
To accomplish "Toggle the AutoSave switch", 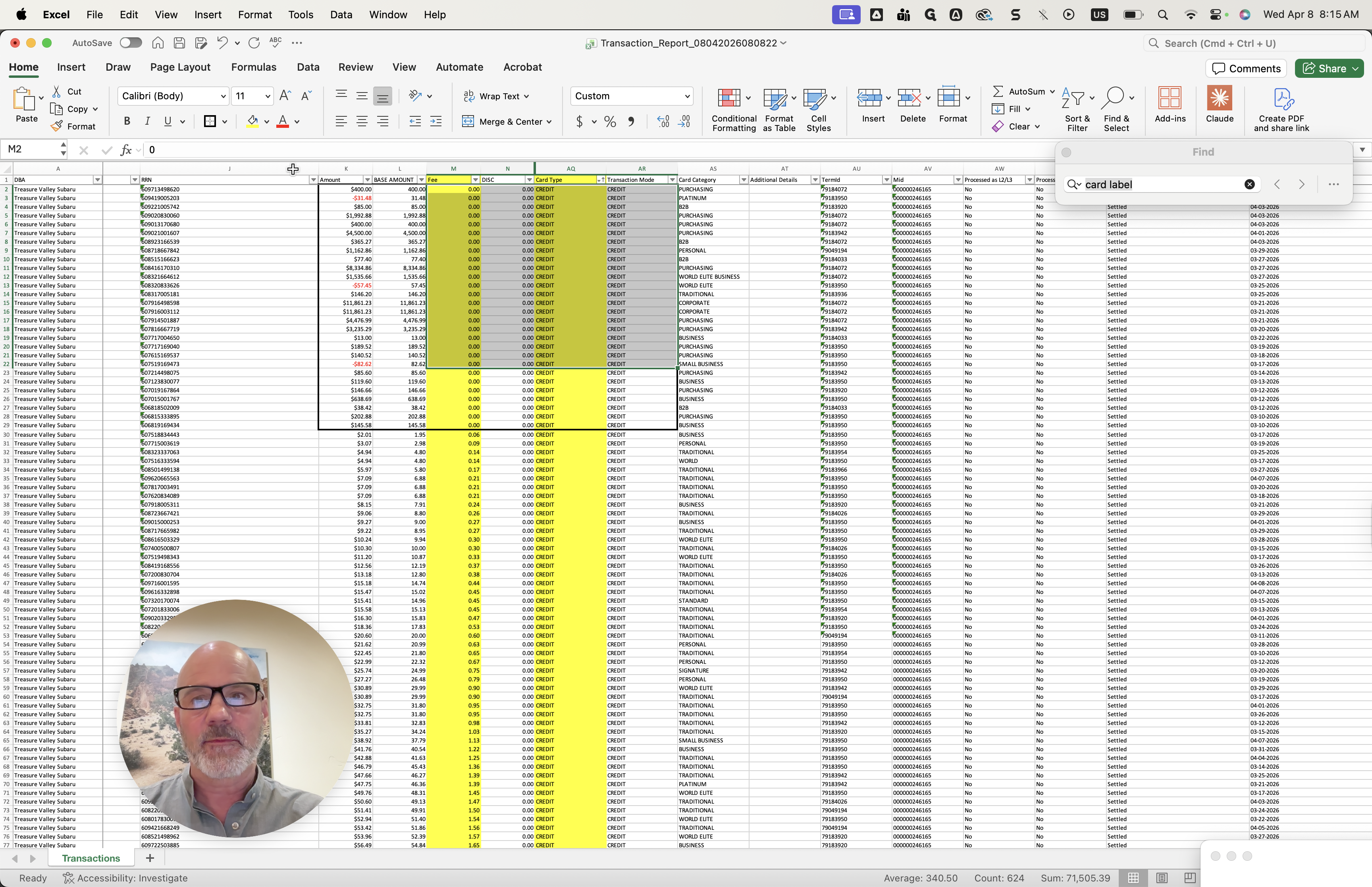I will click(x=131, y=42).
